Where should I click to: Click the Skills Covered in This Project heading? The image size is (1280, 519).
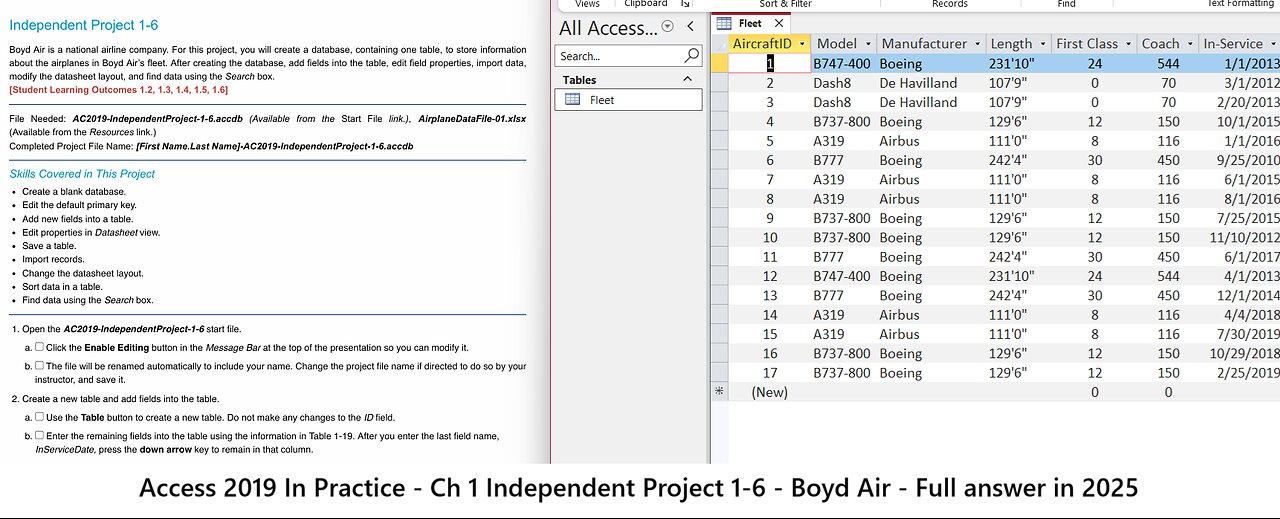(x=82, y=173)
